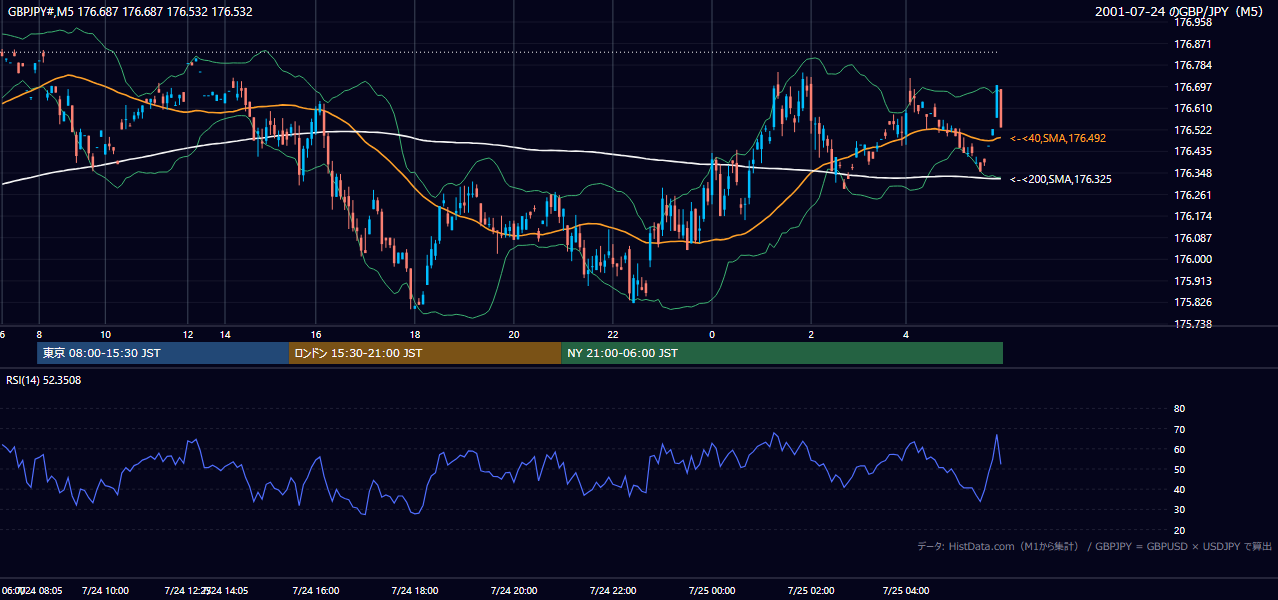Click price axis value 175.913
This screenshot has width=1278, height=600.
tap(1192, 281)
